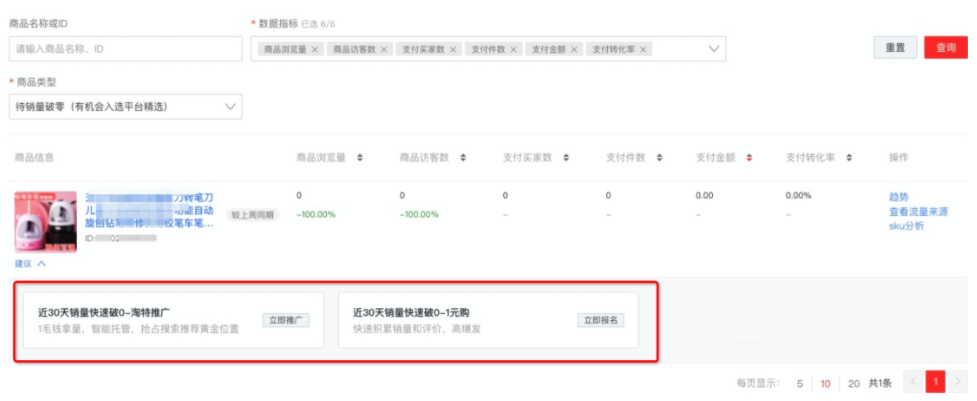Image resolution: width=977 pixels, height=401 pixels.
Task: Select 20 items per page
Action: [853, 383]
